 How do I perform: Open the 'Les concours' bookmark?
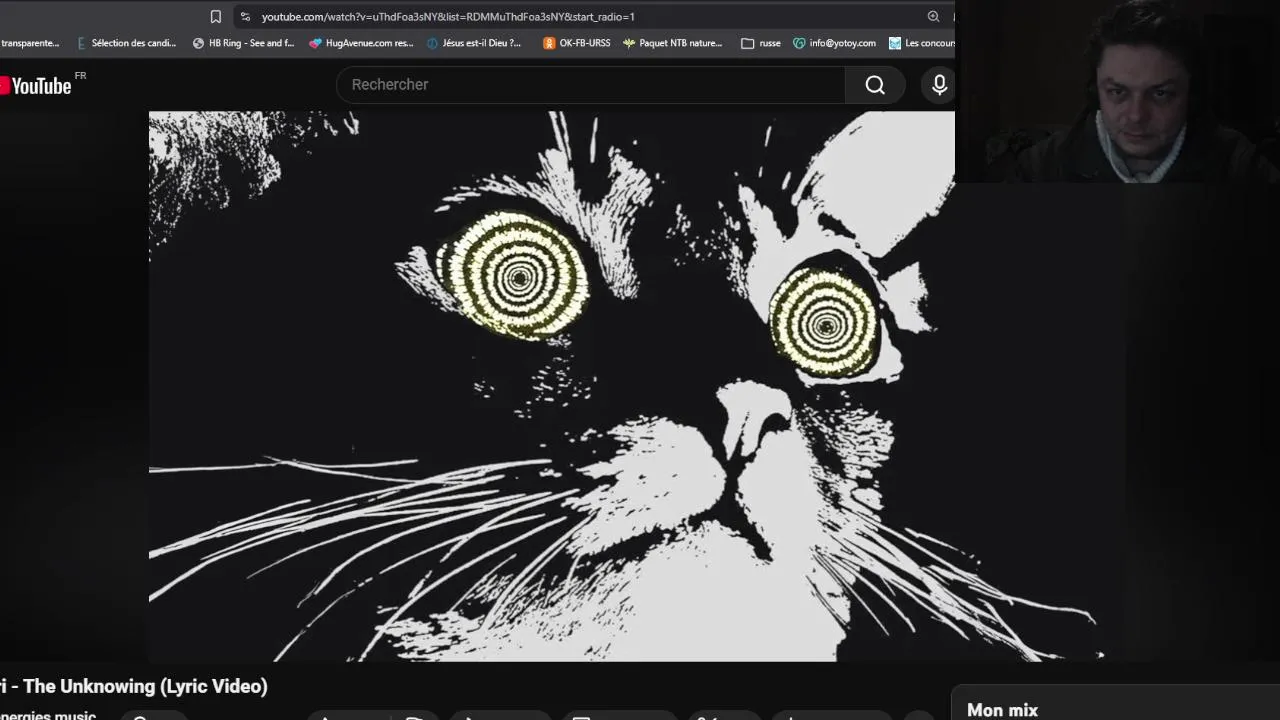(922, 43)
